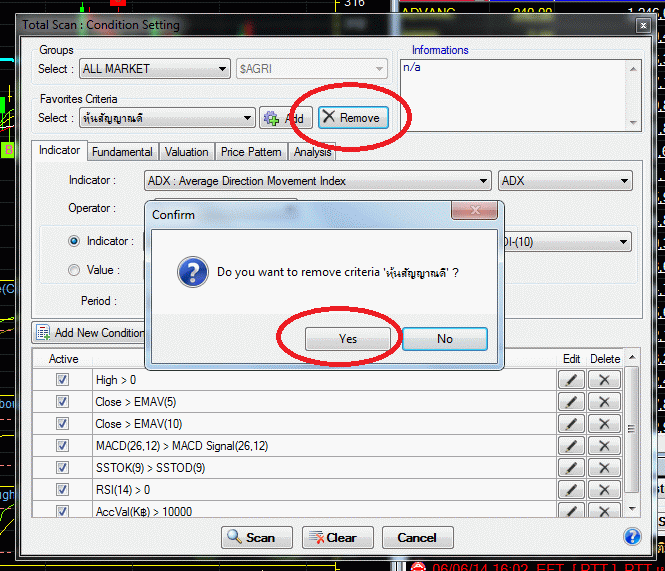The height and width of the screenshot is (571, 665).
Task: Select the 'AccVal(K฿) > 10000' condition text
Action: click(144, 512)
